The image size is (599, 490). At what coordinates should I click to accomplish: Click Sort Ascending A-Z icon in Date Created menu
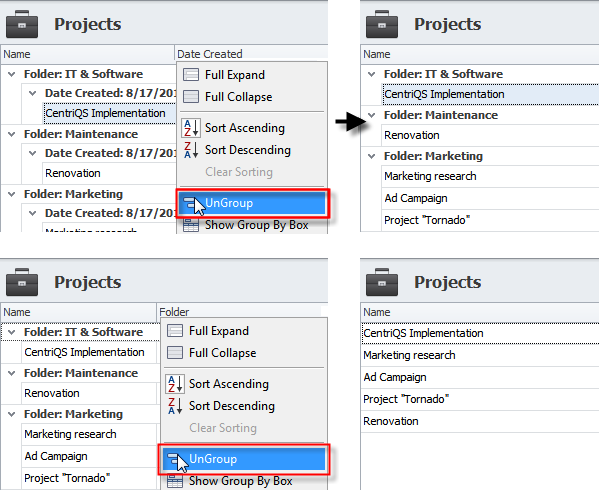coord(190,128)
